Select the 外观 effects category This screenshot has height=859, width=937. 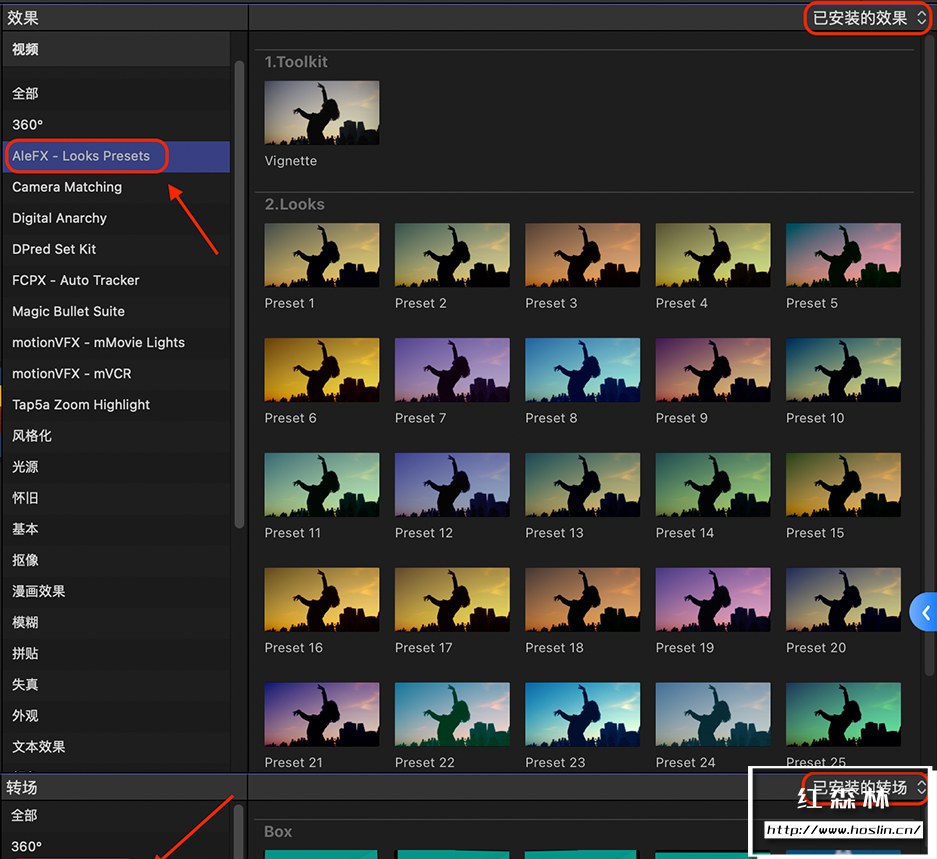click(x=116, y=716)
